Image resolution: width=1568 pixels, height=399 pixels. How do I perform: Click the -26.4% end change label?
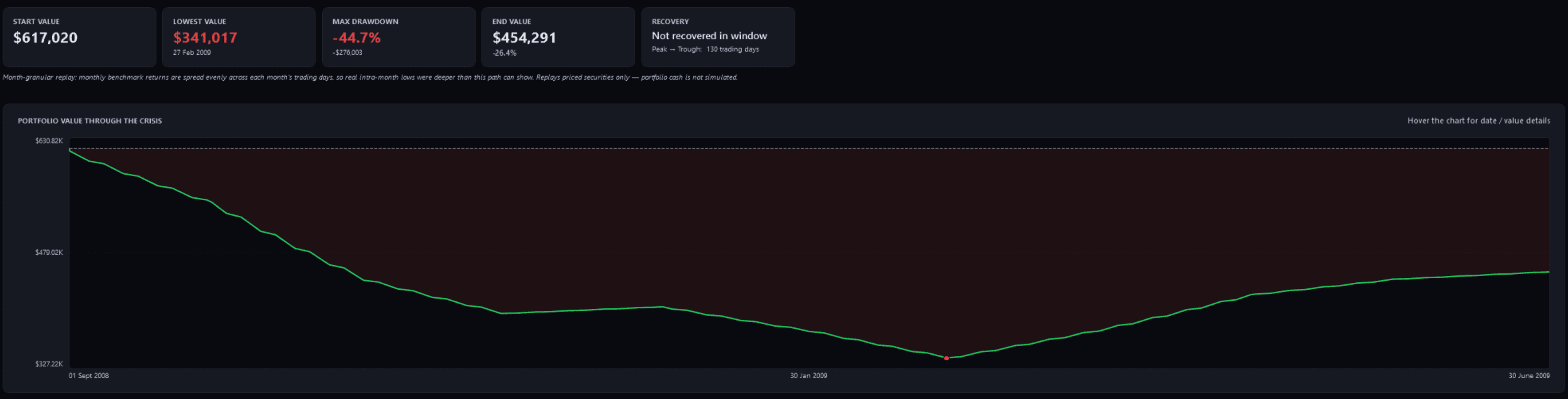click(x=504, y=53)
